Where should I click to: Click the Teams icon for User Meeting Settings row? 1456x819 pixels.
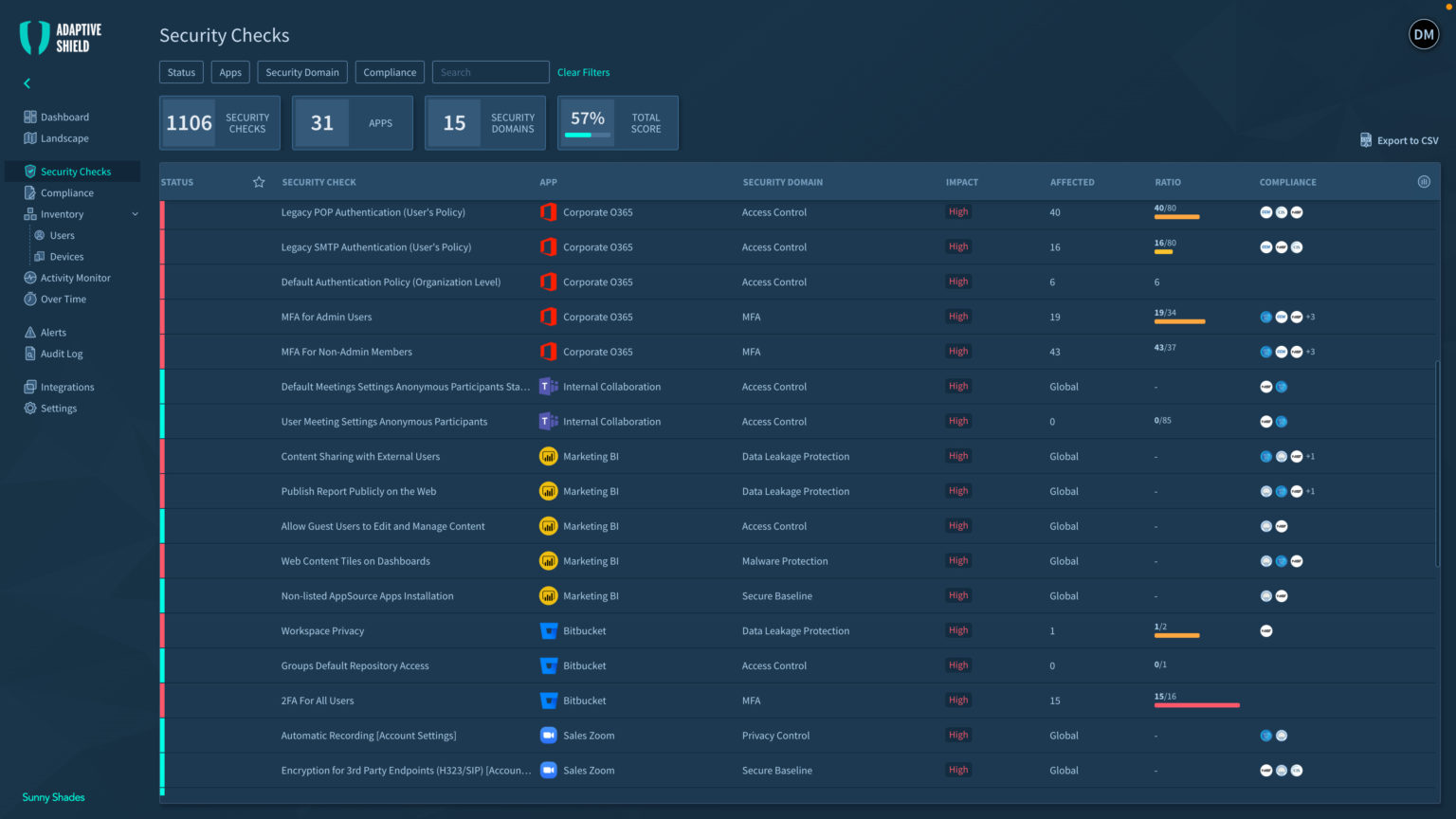[548, 421]
